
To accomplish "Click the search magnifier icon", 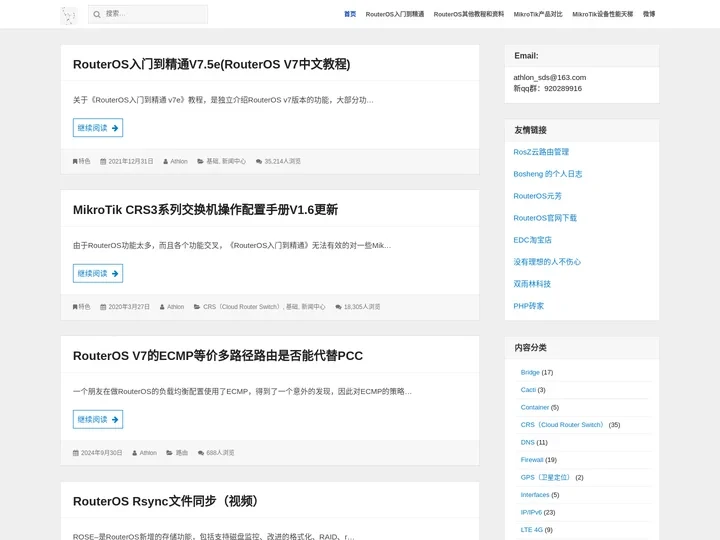I will pyautogui.click(x=97, y=14).
